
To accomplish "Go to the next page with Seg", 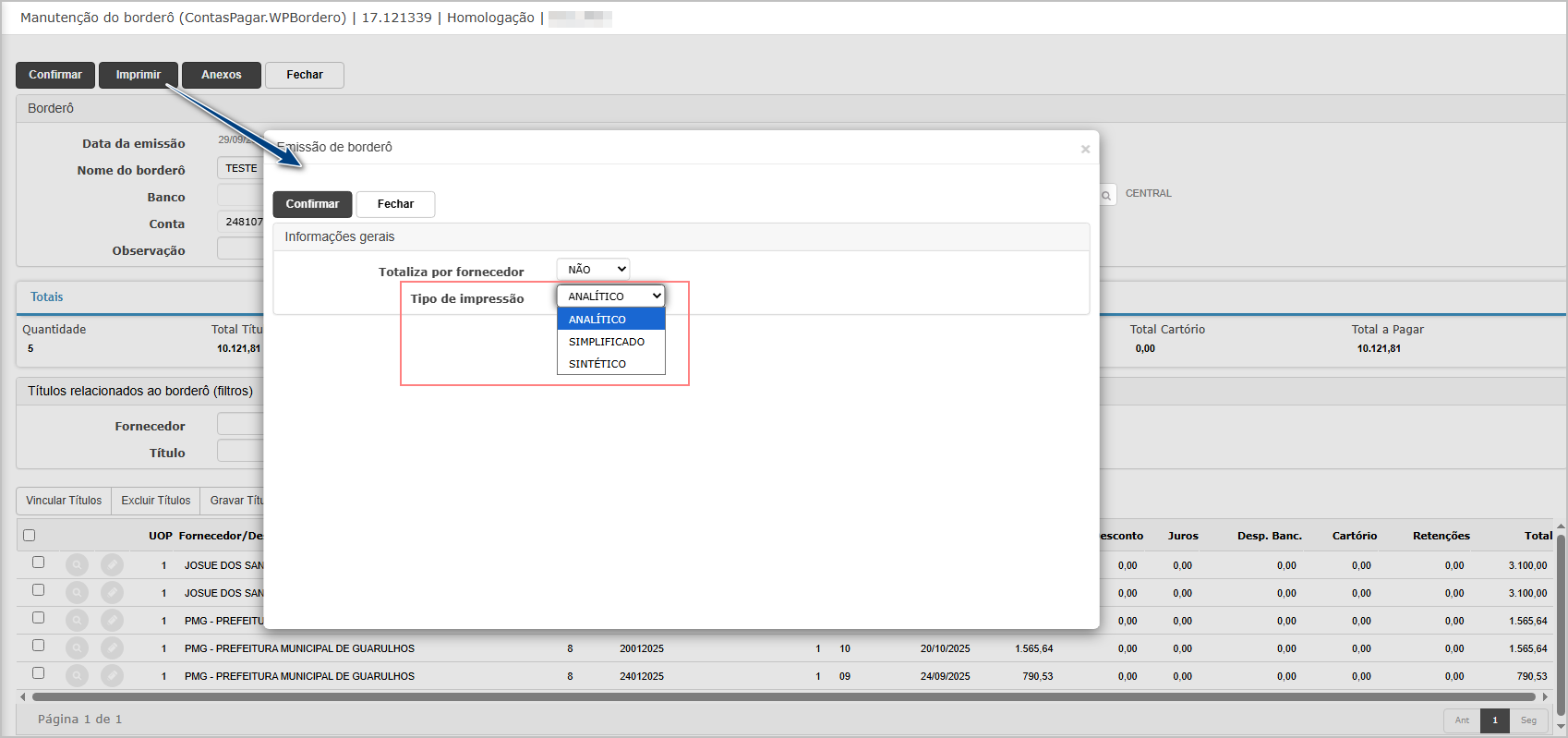I will [x=1528, y=720].
